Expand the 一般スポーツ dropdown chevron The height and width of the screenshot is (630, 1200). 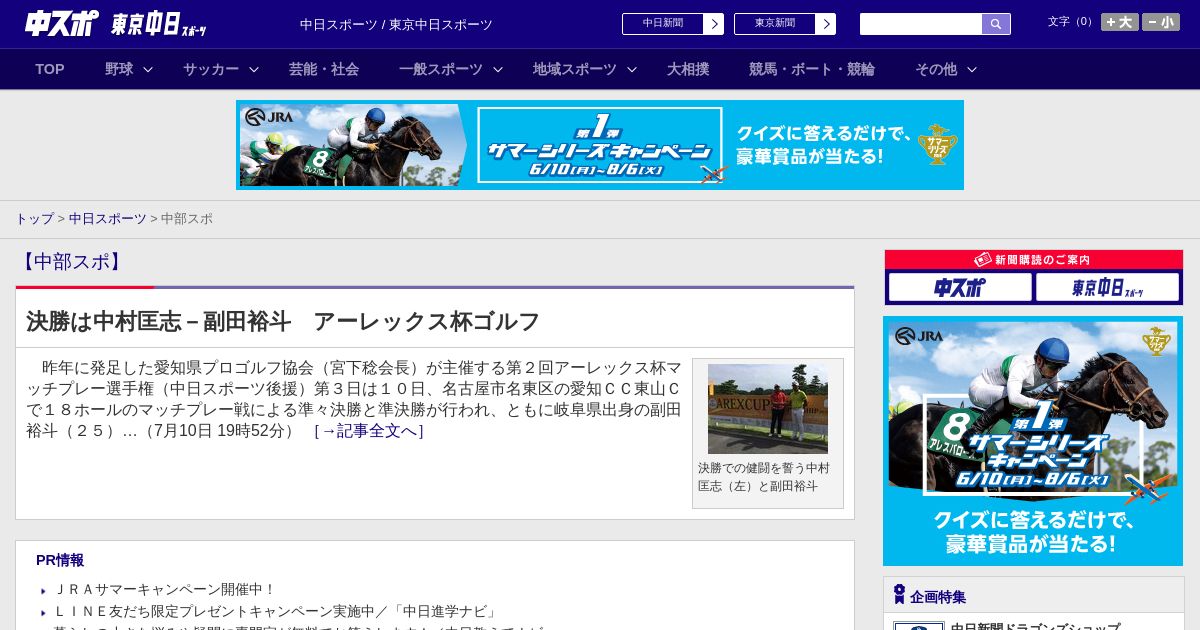coord(498,69)
